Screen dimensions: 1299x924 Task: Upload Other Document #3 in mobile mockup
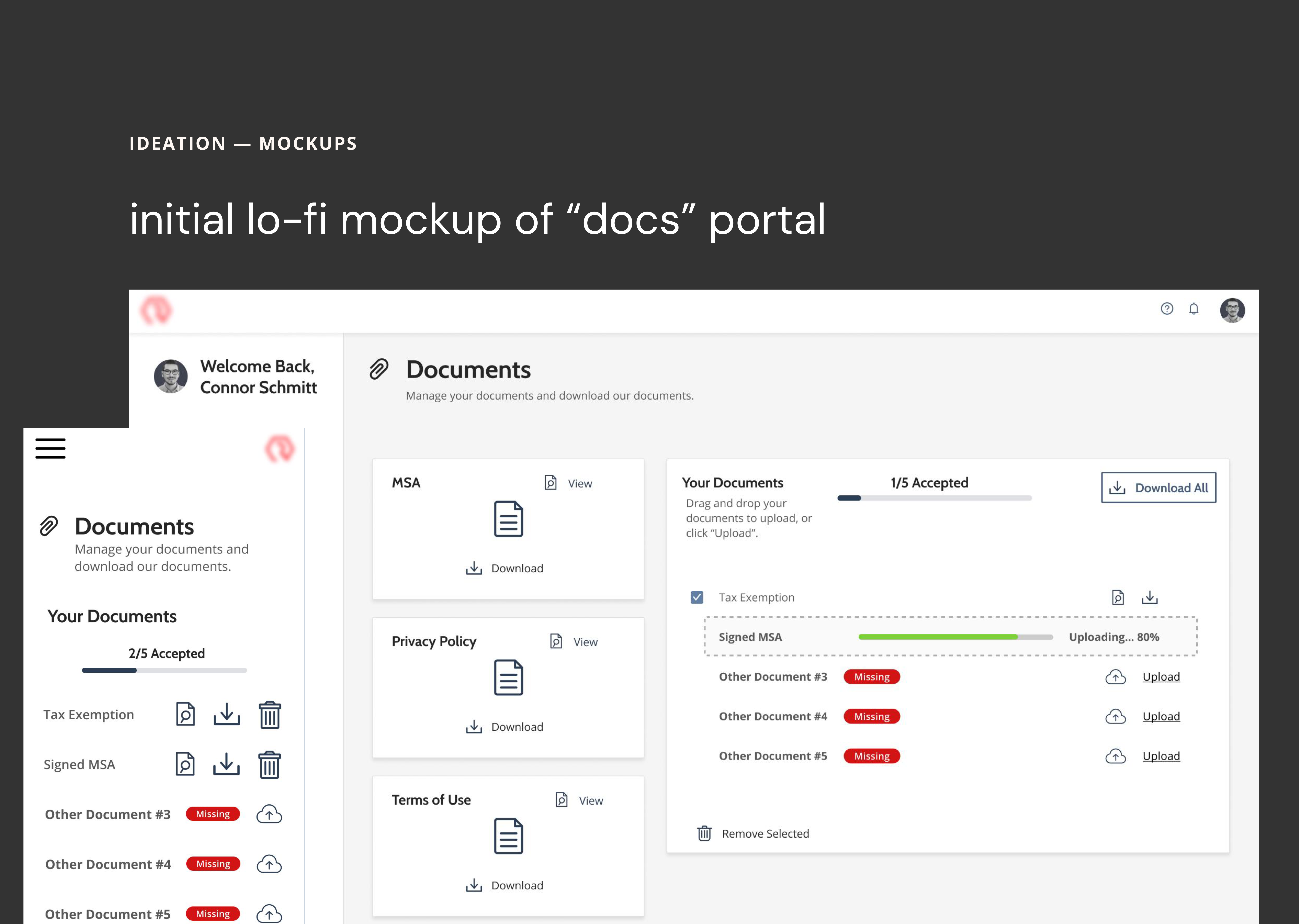coord(269,814)
